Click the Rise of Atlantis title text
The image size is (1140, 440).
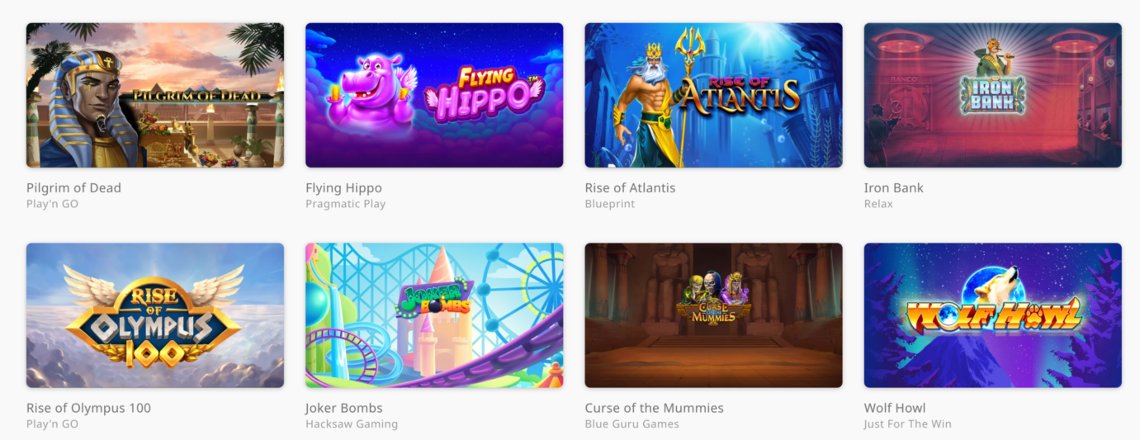(630, 188)
